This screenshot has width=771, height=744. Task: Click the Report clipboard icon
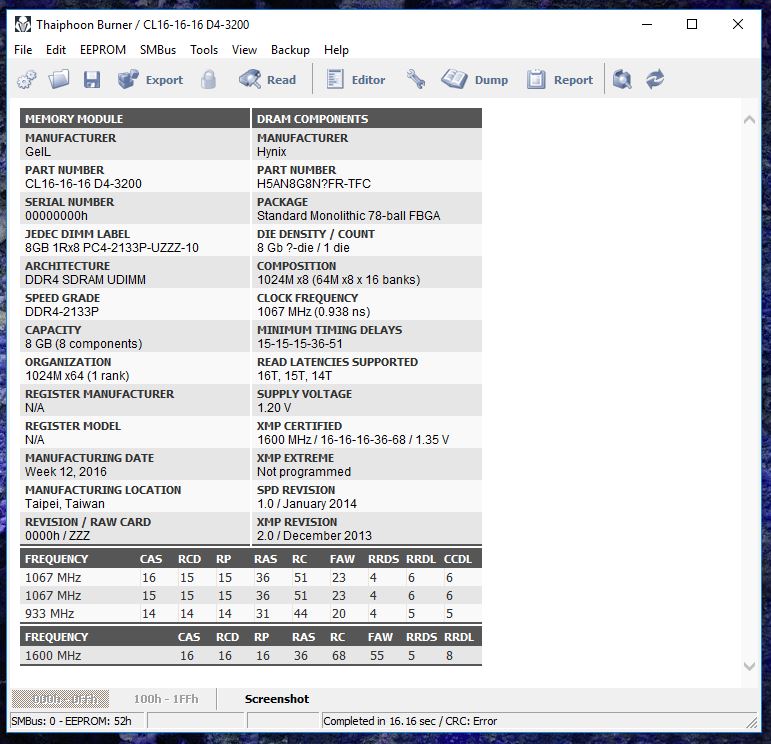(536, 79)
